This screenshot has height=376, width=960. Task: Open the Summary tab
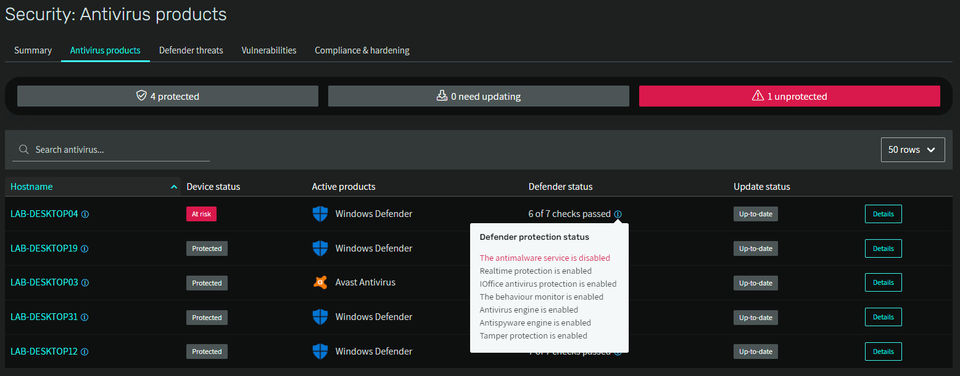[x=33, y=50]
